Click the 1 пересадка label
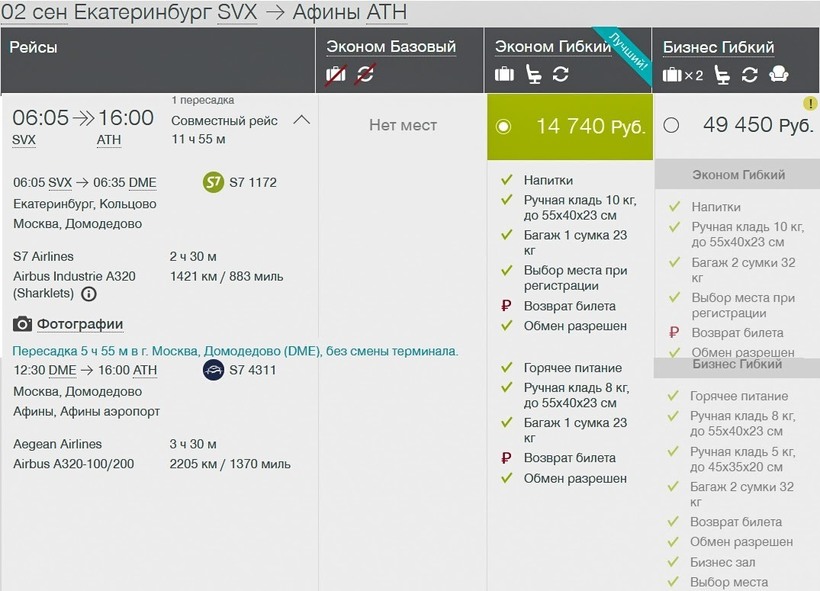This screenshot has height=591, width=820. (x=203, y=100)
